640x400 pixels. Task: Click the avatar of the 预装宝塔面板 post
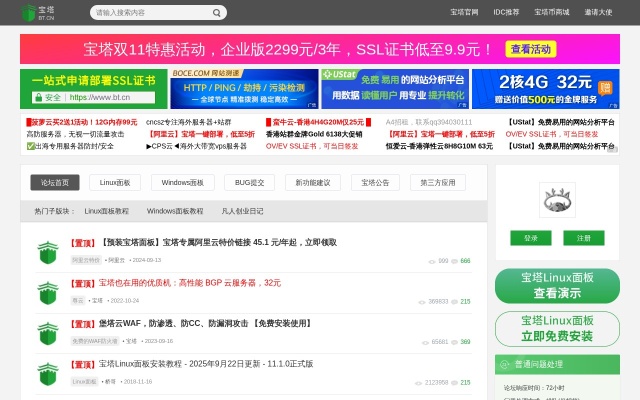(48, 251)
